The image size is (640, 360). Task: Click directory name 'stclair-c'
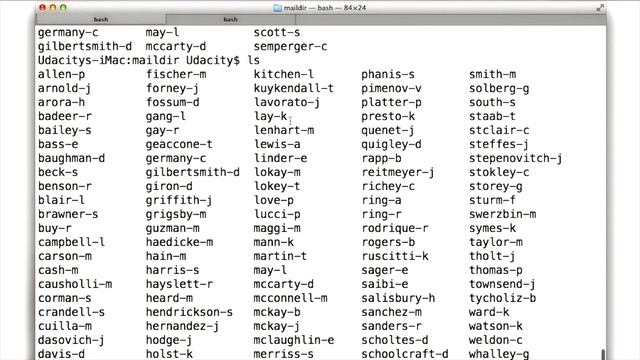(x=499, y=130)
